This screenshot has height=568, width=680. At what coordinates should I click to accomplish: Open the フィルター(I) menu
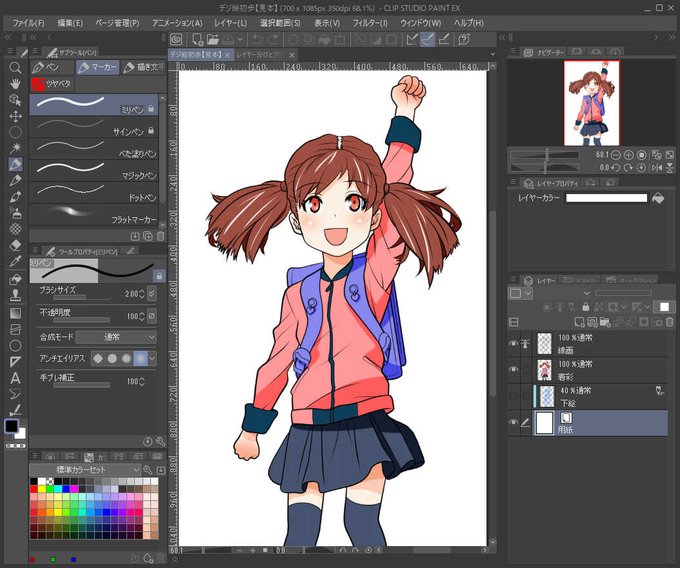(x=369, y=23)
